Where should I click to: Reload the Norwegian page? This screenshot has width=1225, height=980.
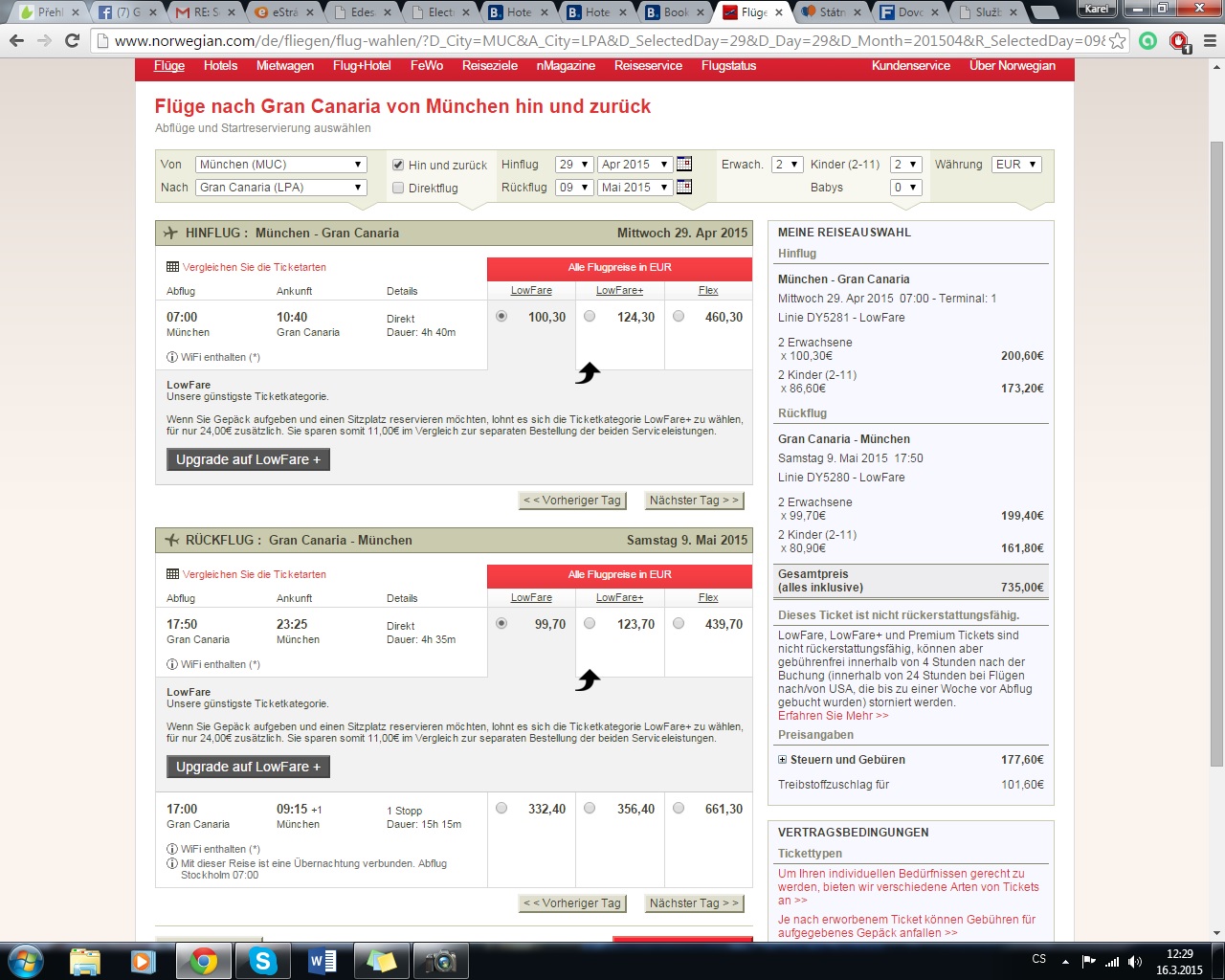coord(72,41)
